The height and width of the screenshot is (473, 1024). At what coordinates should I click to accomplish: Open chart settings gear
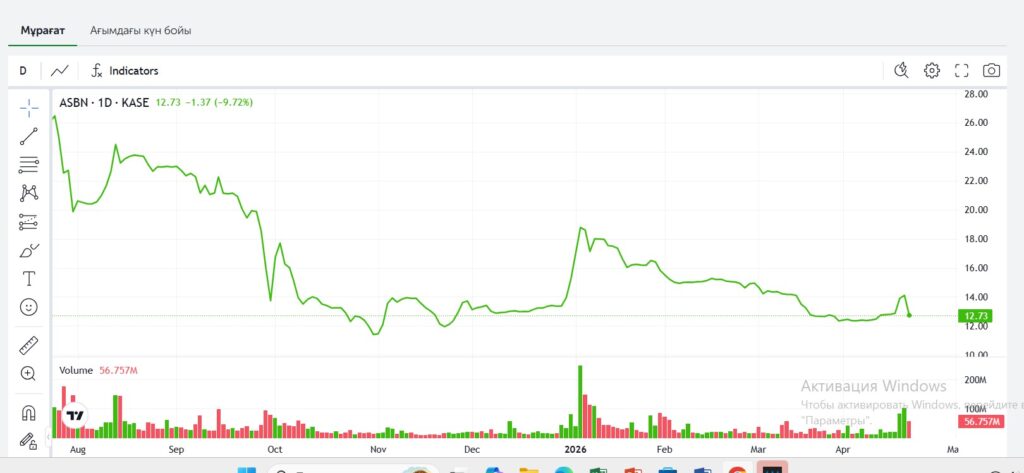(932, 70)
